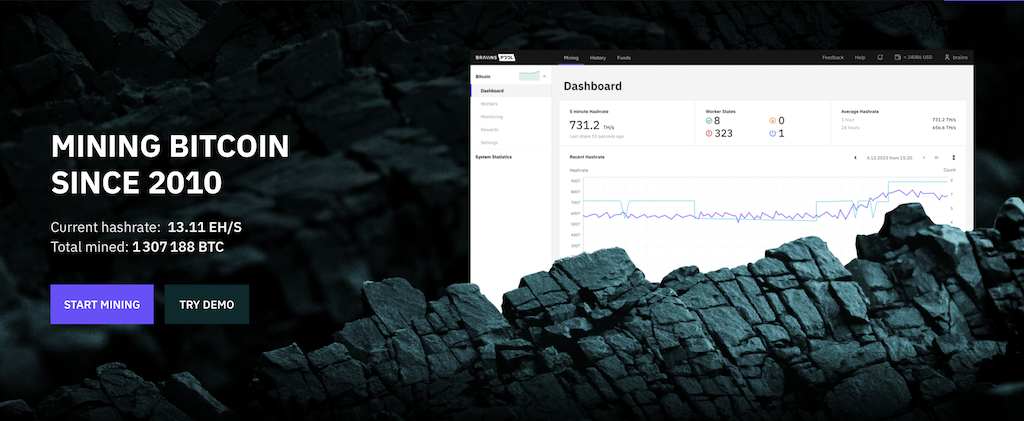This screenshot has width=1024, height=421.
Task: Open the brains user profile icon
Action: tap(947, 58)
